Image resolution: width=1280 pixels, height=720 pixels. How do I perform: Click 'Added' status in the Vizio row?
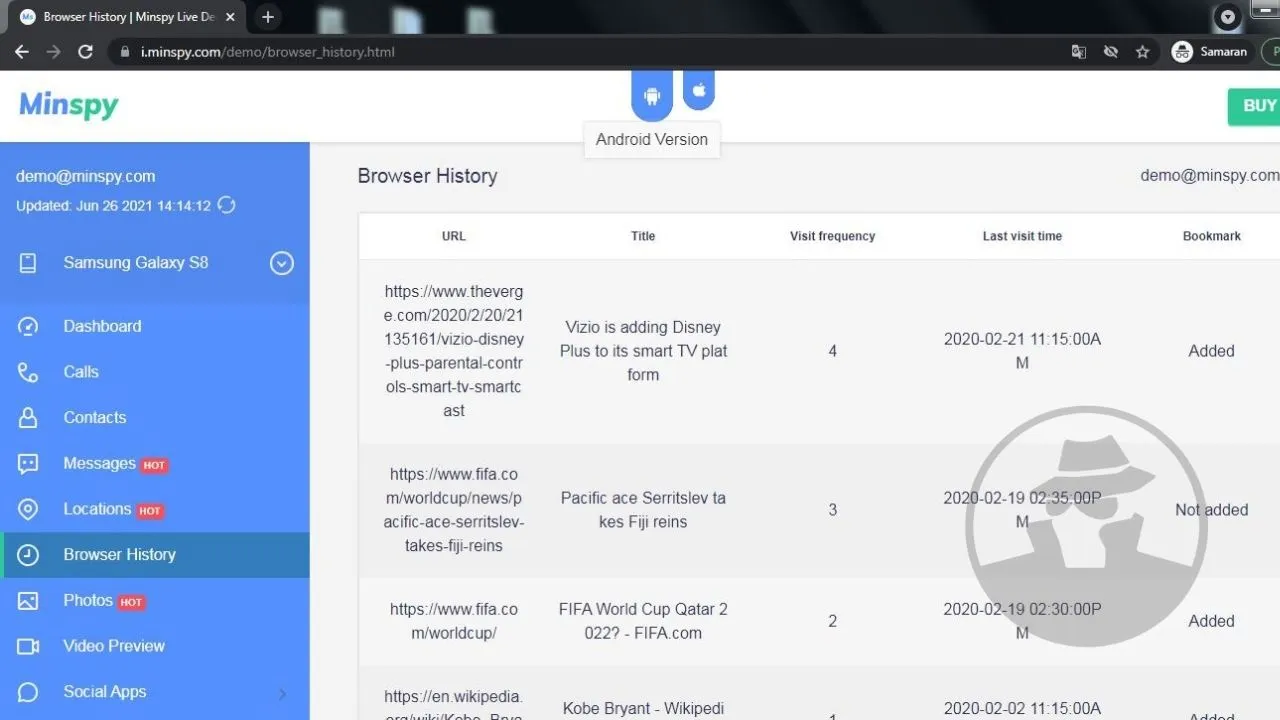pos(1212,351)
